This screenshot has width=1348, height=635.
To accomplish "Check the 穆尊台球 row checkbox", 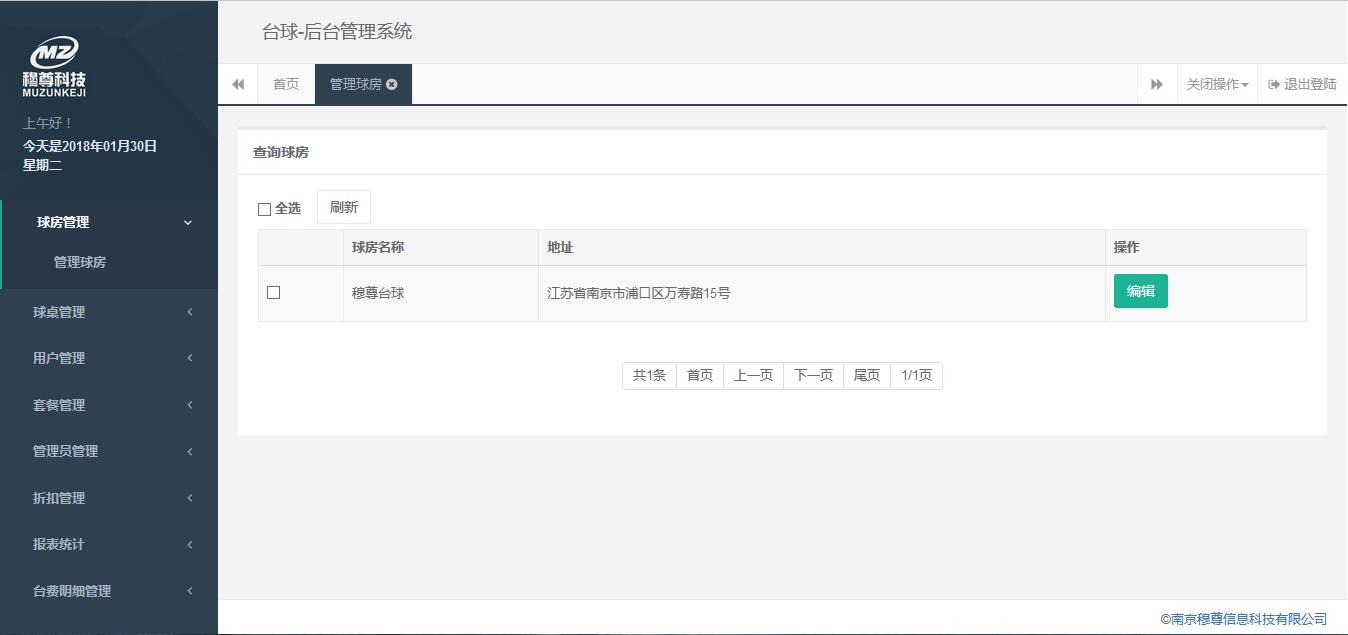I will [x=273, y=293].
